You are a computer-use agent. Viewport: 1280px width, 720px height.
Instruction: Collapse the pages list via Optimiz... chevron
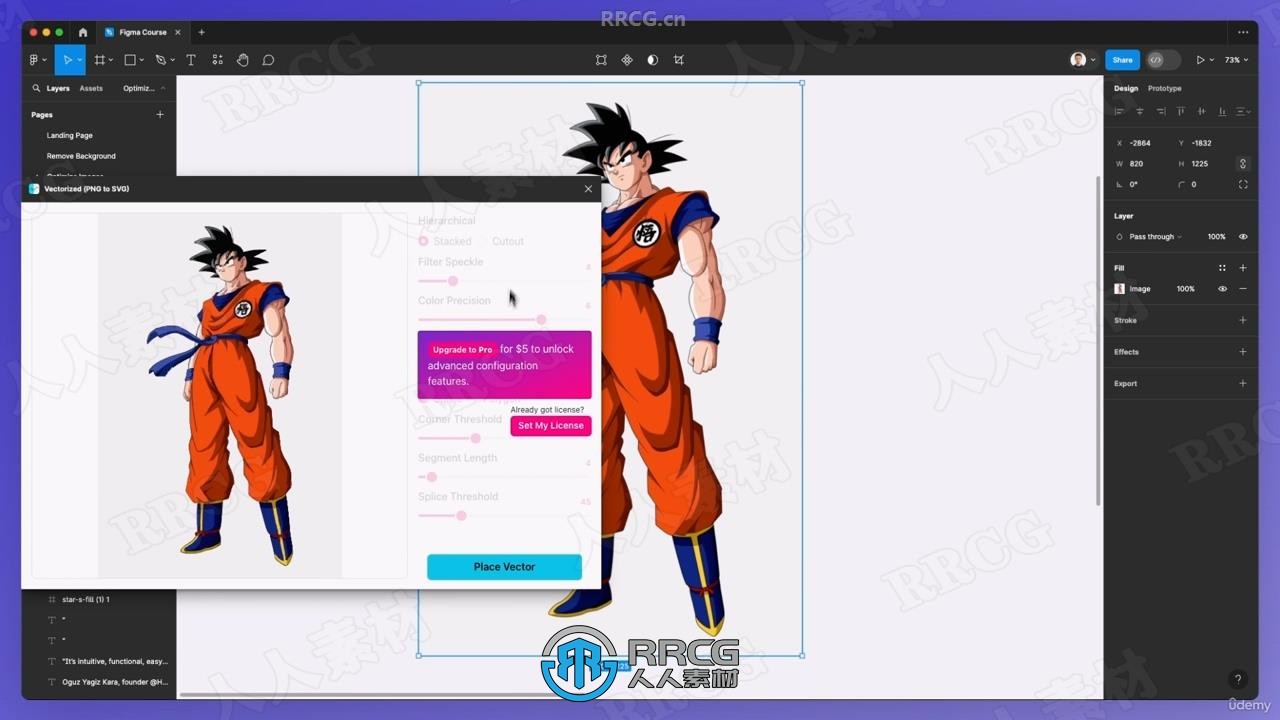(163, 88)
